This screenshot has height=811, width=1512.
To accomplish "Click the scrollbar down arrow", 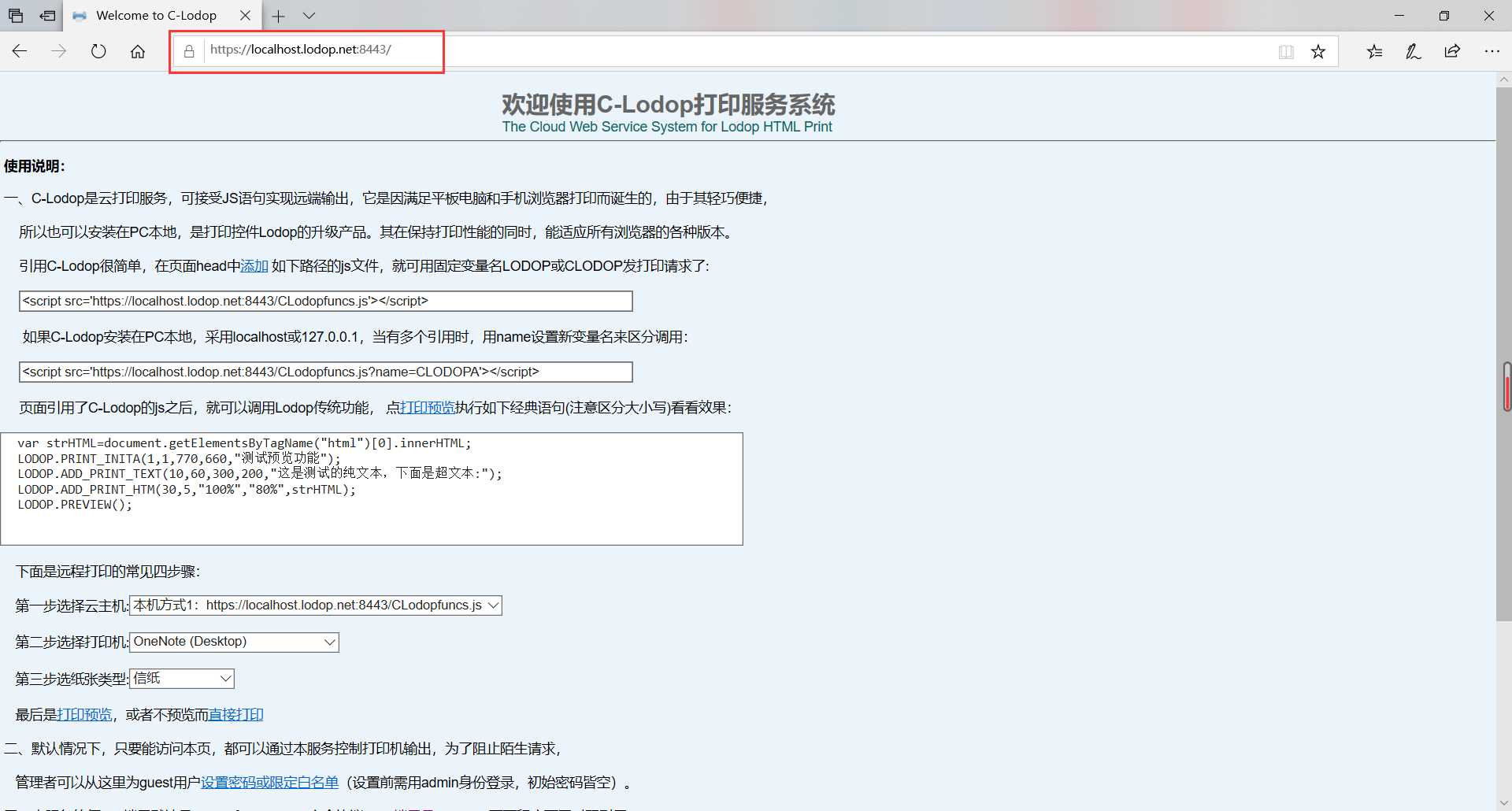I will 1504,803.
